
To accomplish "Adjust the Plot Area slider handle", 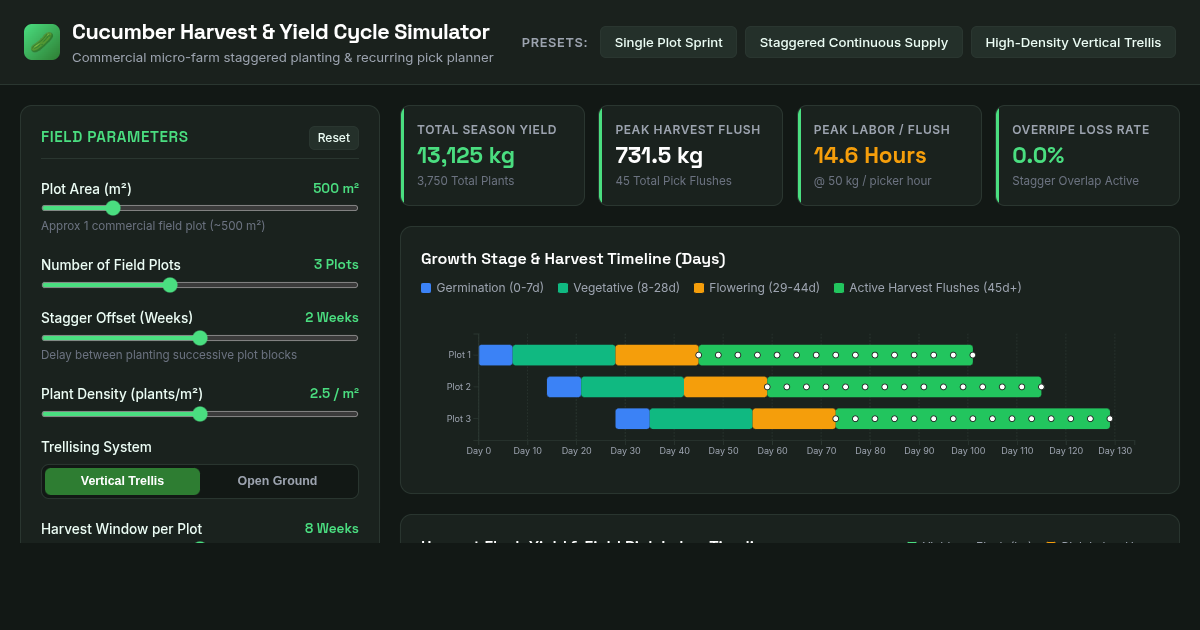I will point(113,208).
